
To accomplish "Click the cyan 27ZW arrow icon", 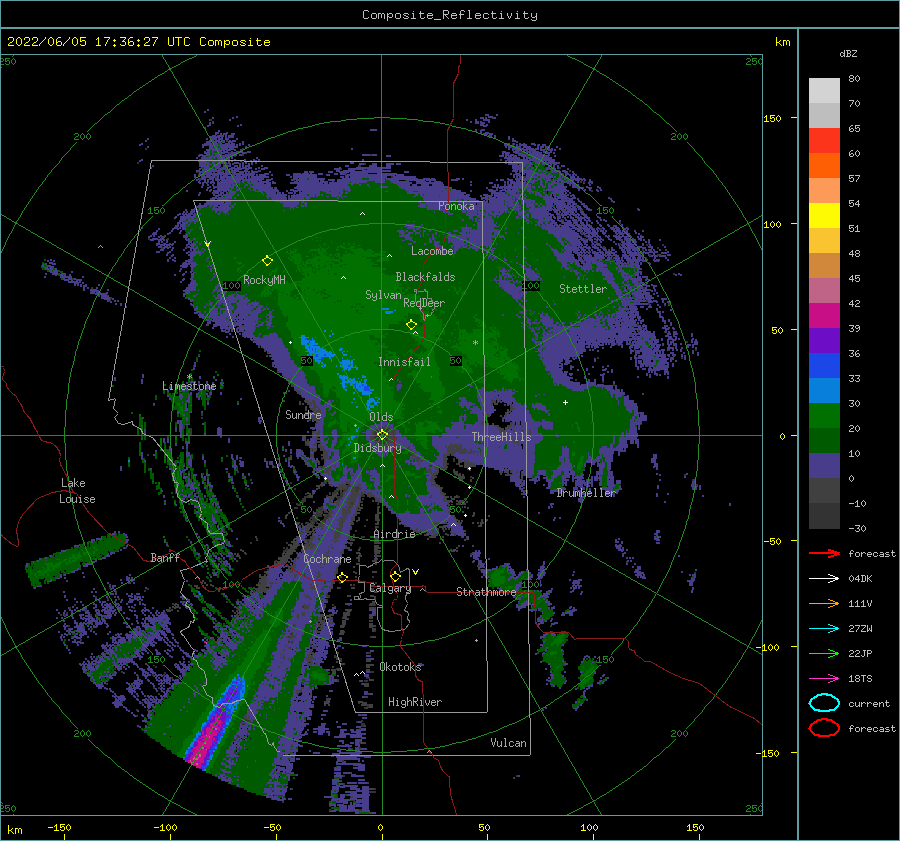I will [x=824, y=629].
